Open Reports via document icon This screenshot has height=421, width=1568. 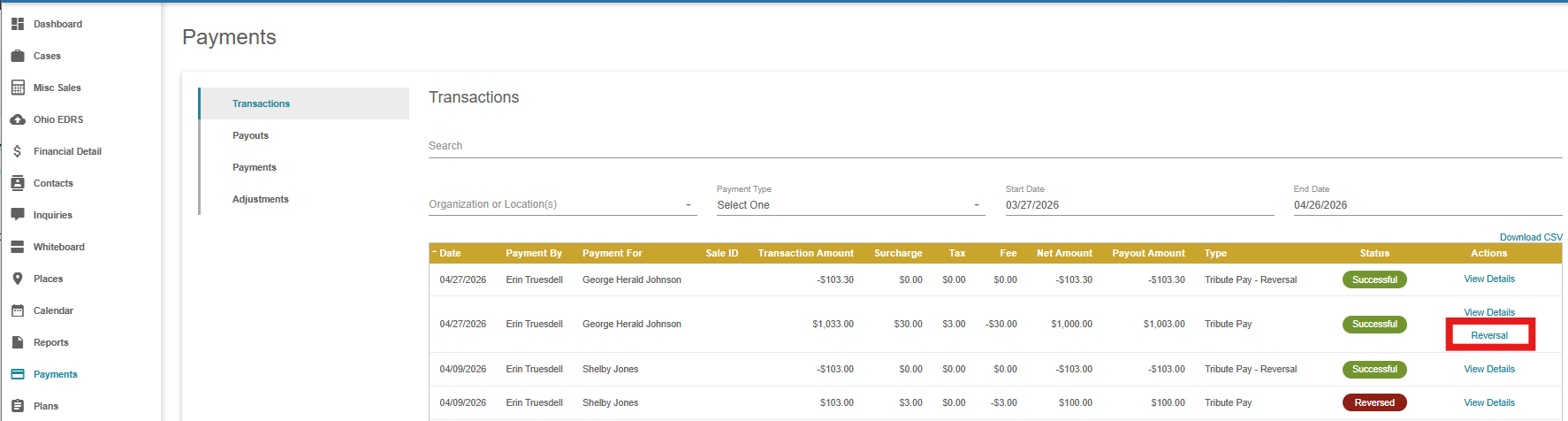click(x=18, y=342)
